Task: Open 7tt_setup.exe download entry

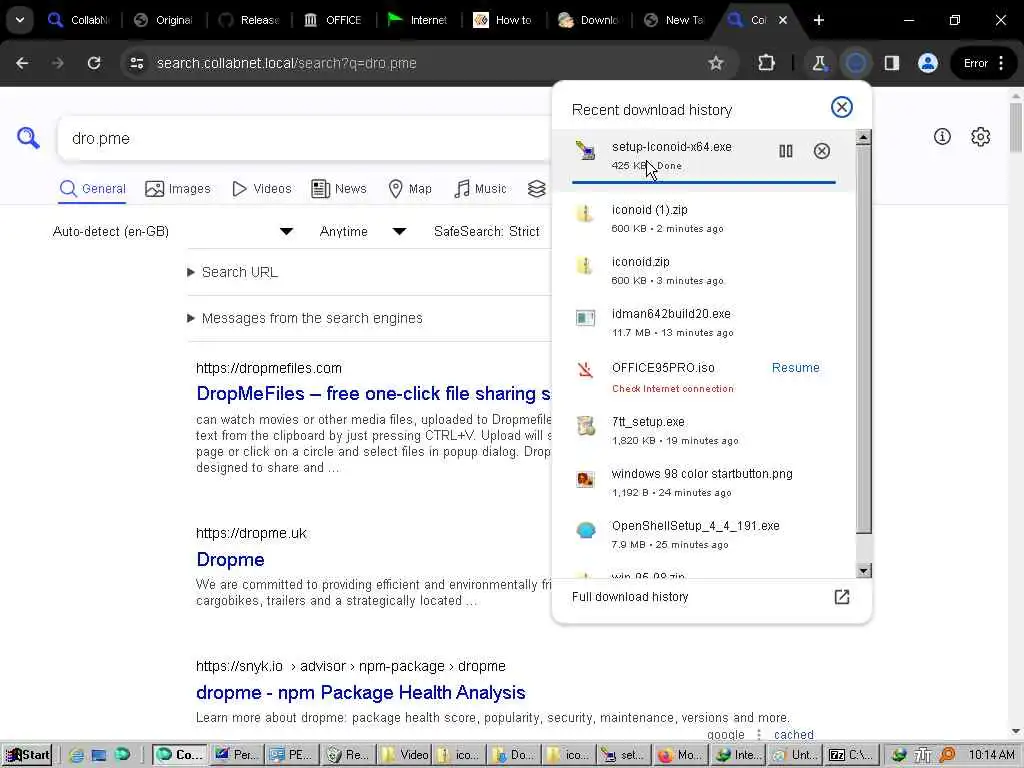Action: click(703, 431)
